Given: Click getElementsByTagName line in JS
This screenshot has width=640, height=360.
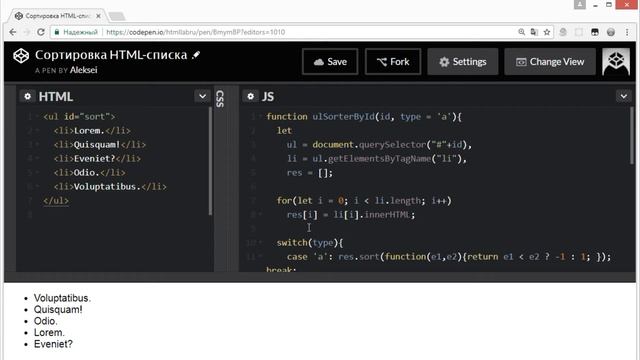Looking at the screenshot, I should tap(377, 158).
